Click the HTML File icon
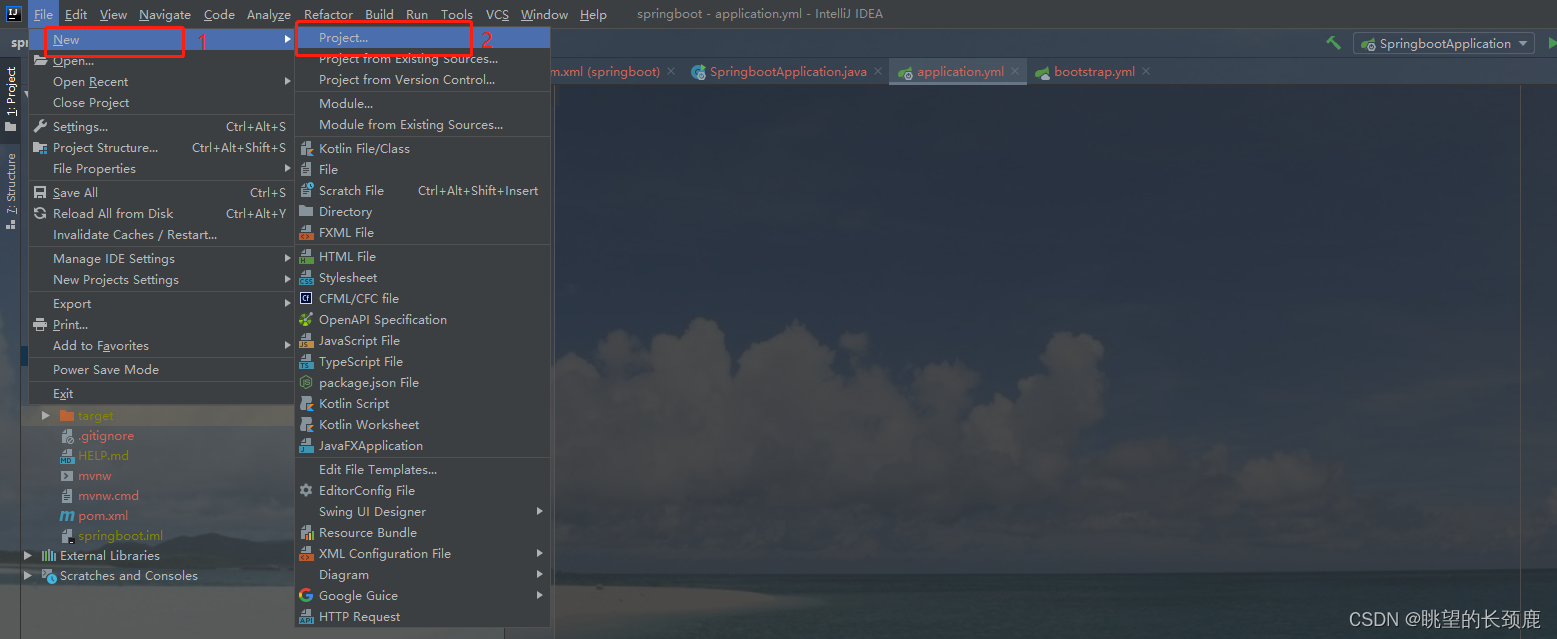1557x639 pixels. pyautogui.click(x=306, y=256)
